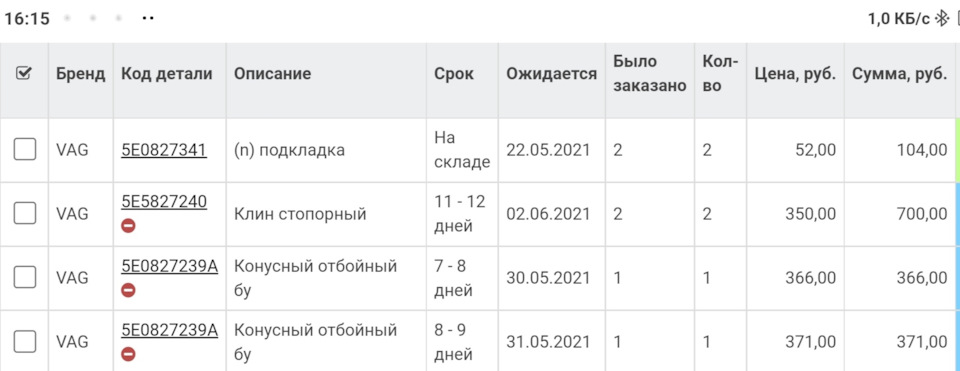Sort by Ожидается column header
The height and width of the screenshot is (371, 960).
552,74
